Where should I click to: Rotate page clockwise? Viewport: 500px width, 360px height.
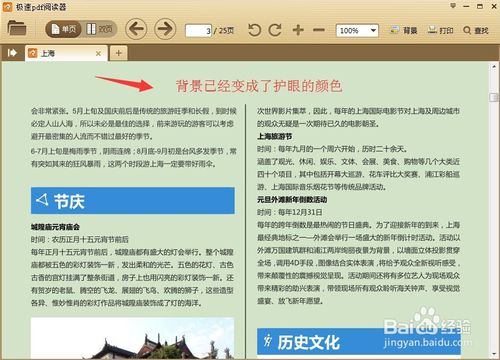275,30
